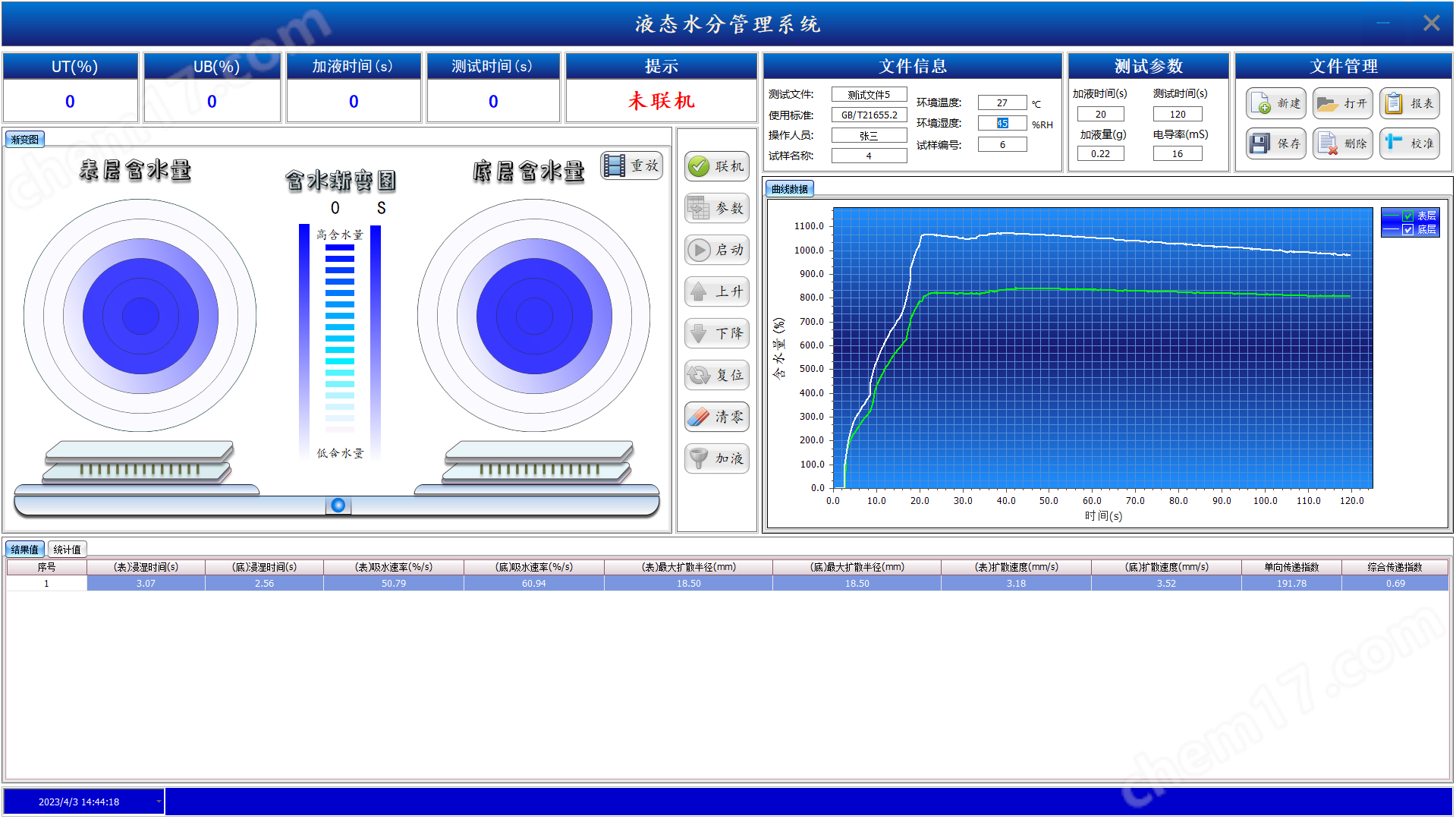点击参数按钮打开参数设置
Image resolution: width=1456 pixels, height=819 pixels.
pyautogui.click(x=715, y=207)
